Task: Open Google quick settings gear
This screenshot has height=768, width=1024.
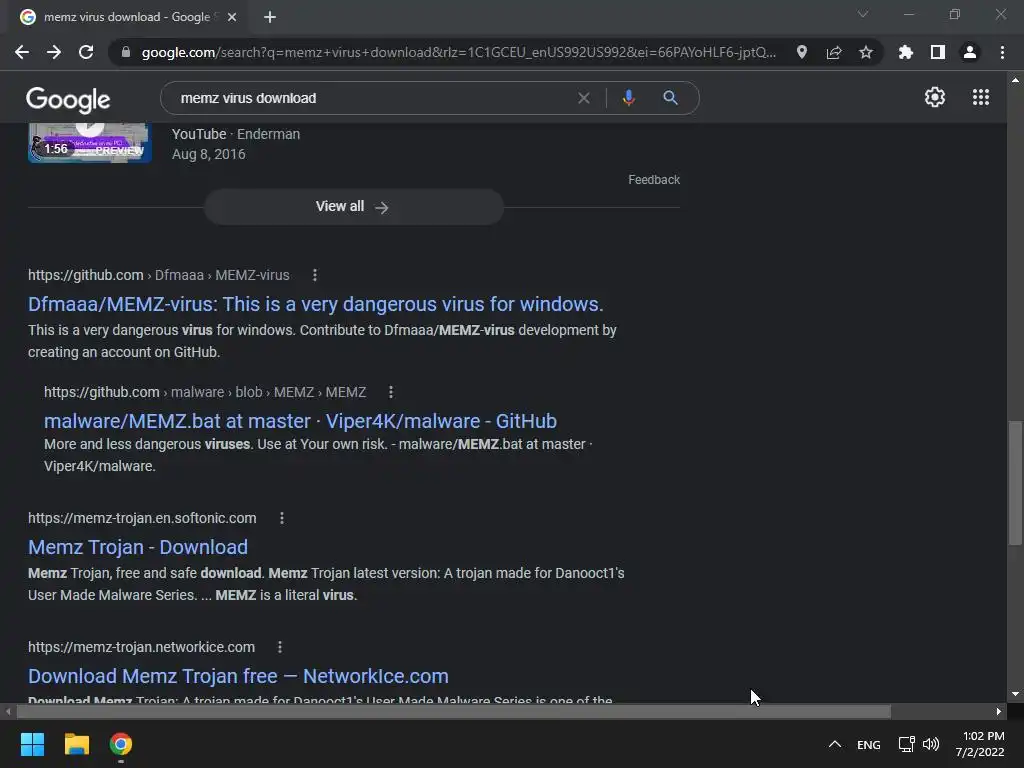Action: 935,97
